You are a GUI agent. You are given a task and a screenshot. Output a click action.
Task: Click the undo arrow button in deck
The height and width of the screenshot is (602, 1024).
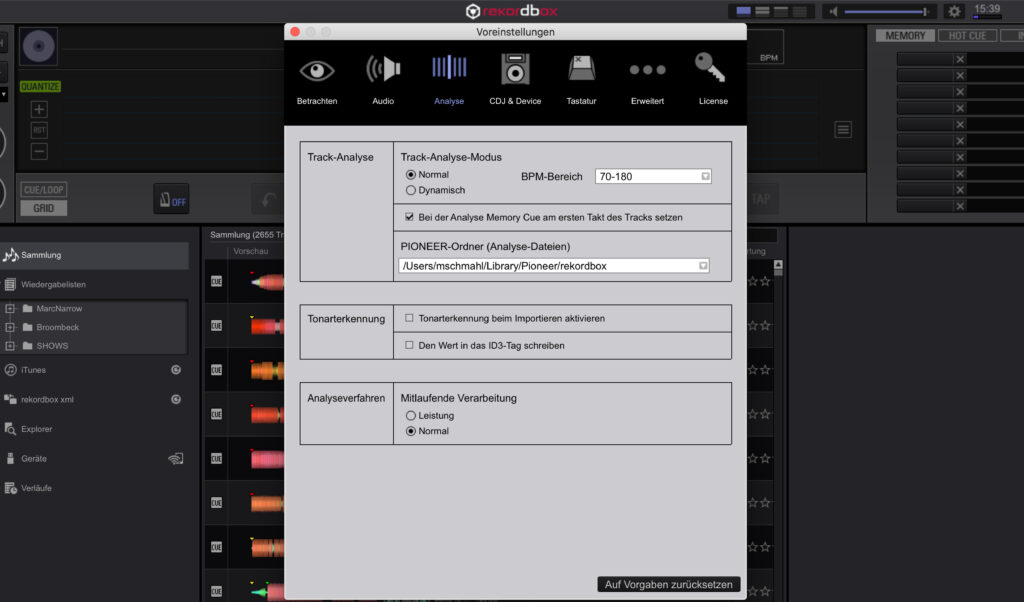[268, 199]
